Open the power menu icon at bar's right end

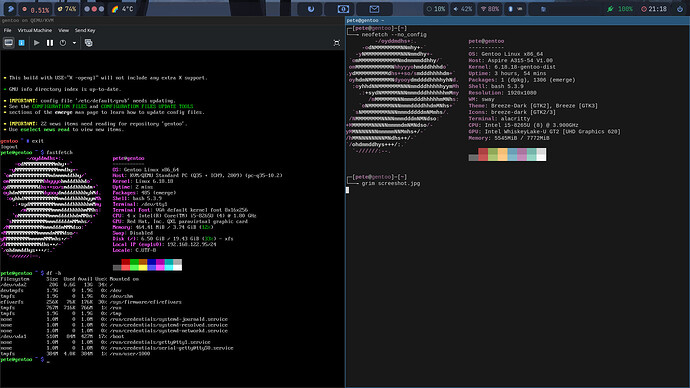[x=680, y=9]
